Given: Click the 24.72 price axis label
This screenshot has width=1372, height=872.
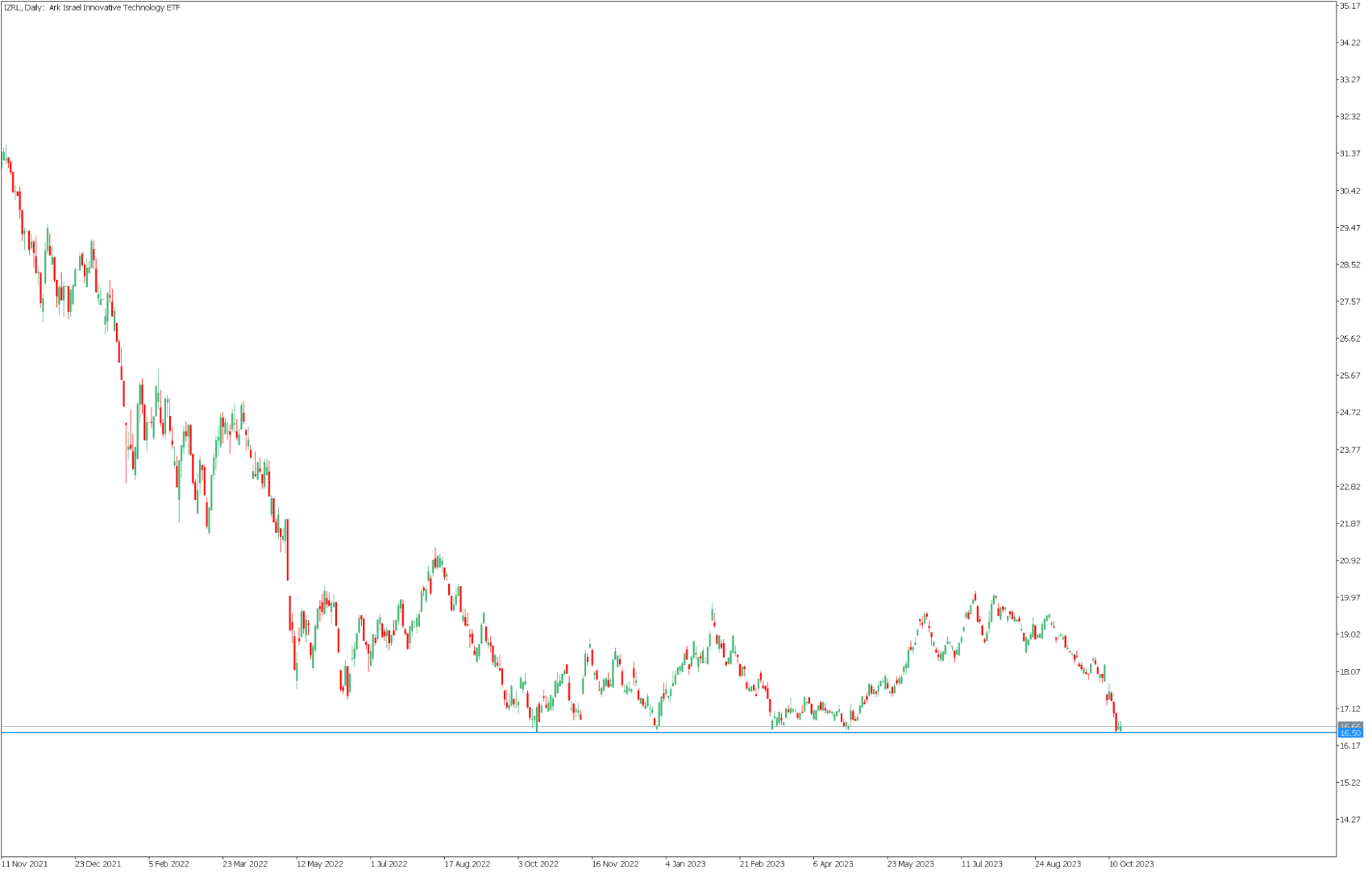Looking at the screenshot, I should 1350,412.
